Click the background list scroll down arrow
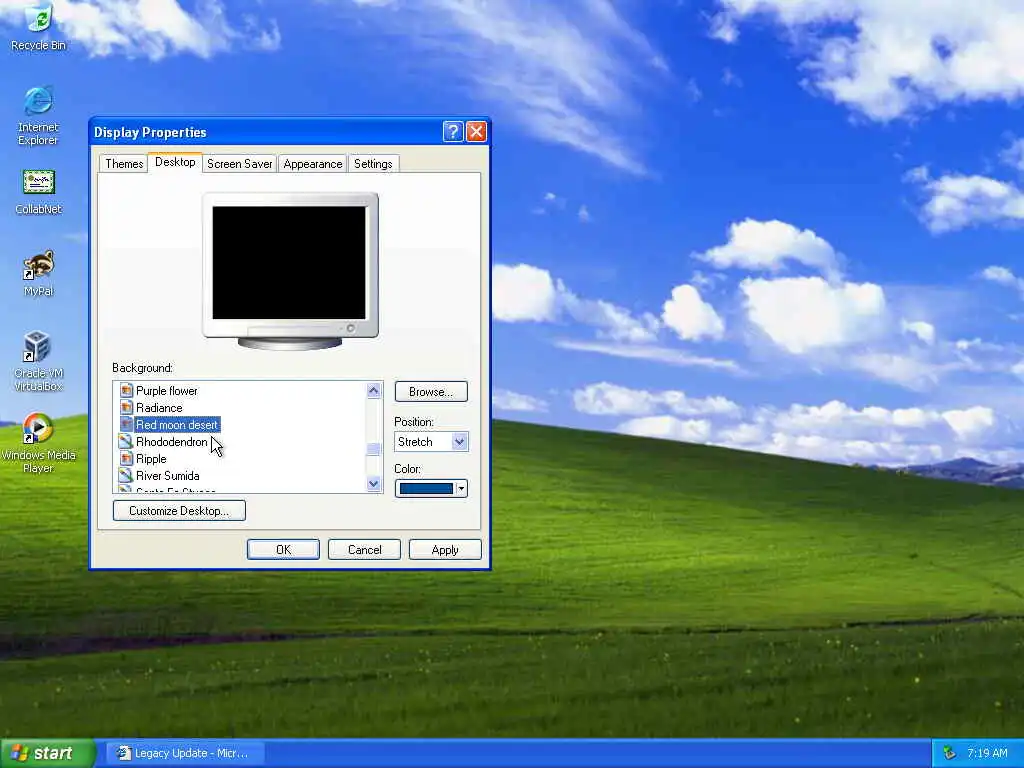Image resolution: width=1024 pixels, height=768 pixels. tap(374, 484)
